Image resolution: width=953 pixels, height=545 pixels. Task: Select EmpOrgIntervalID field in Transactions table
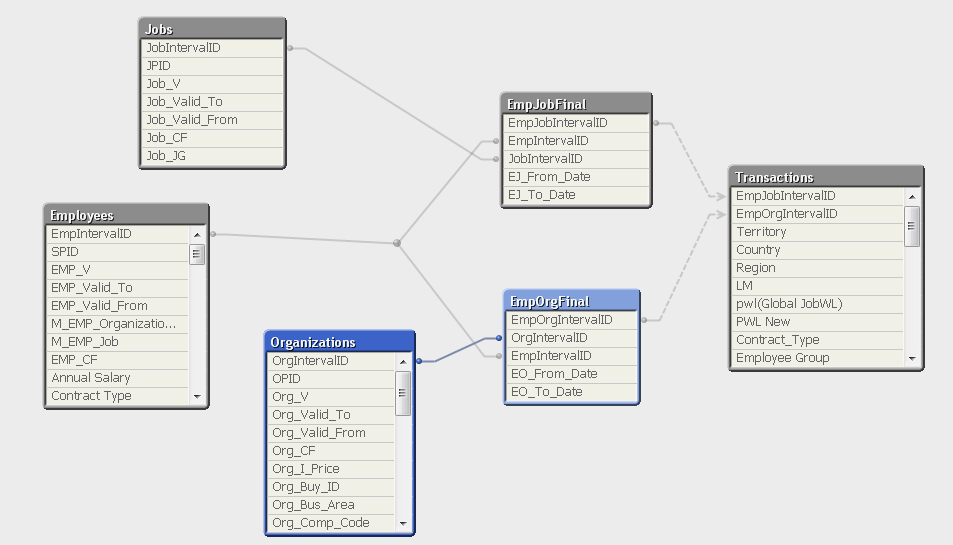[x=818, y=214]
